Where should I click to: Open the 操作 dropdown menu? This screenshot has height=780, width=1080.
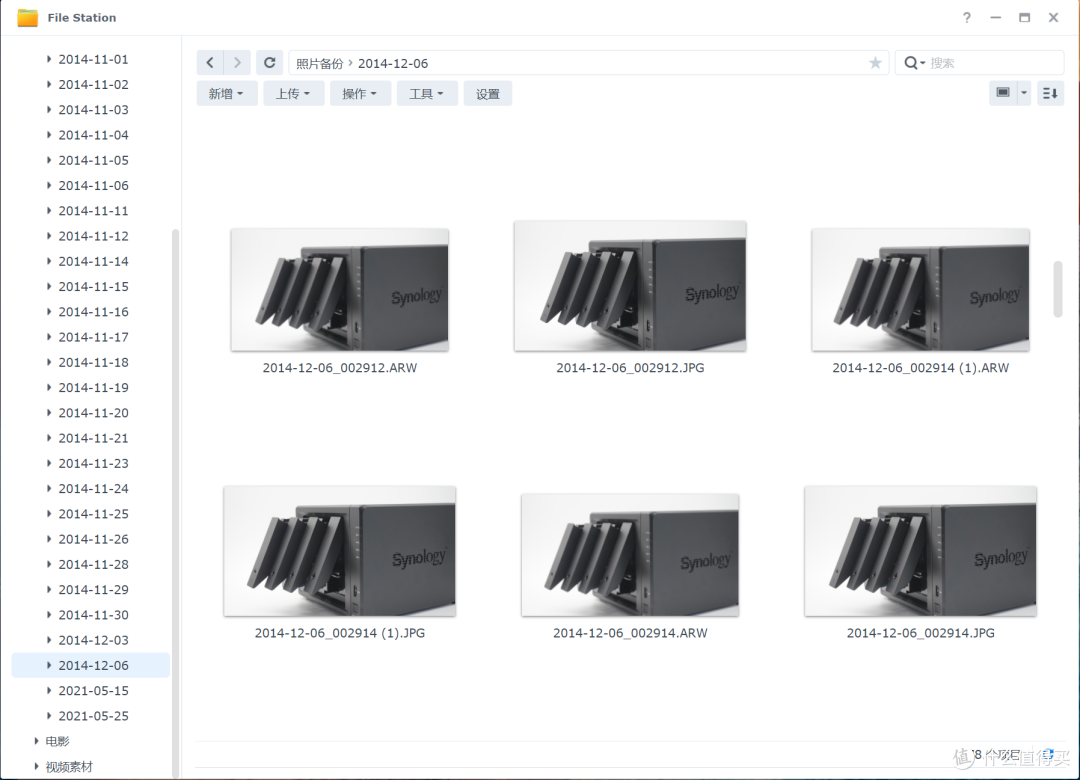coord(360,94)
